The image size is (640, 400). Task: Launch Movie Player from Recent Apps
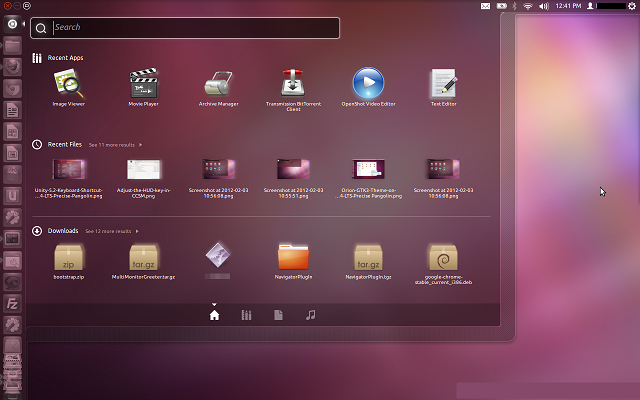(x=144, y=84)
